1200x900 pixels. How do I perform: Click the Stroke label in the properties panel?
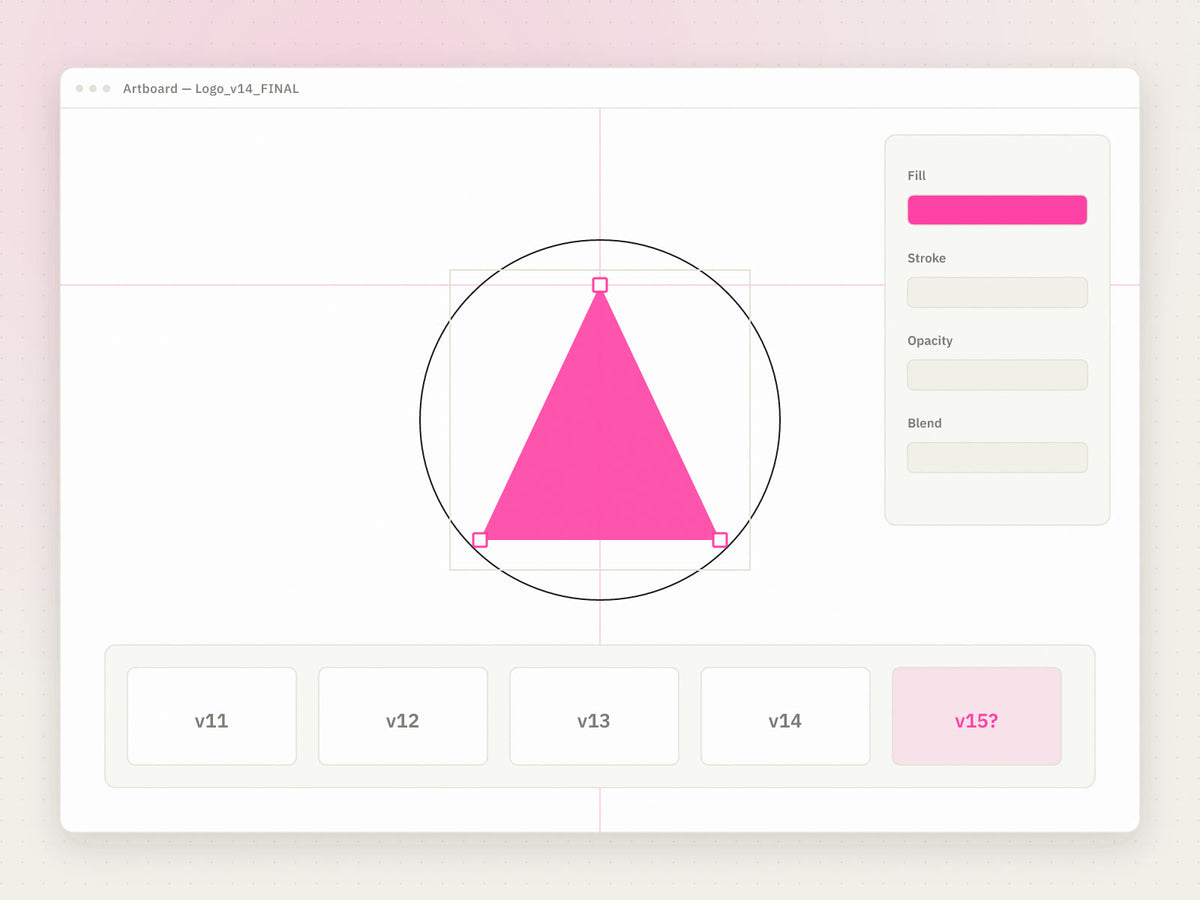point(927,258)
